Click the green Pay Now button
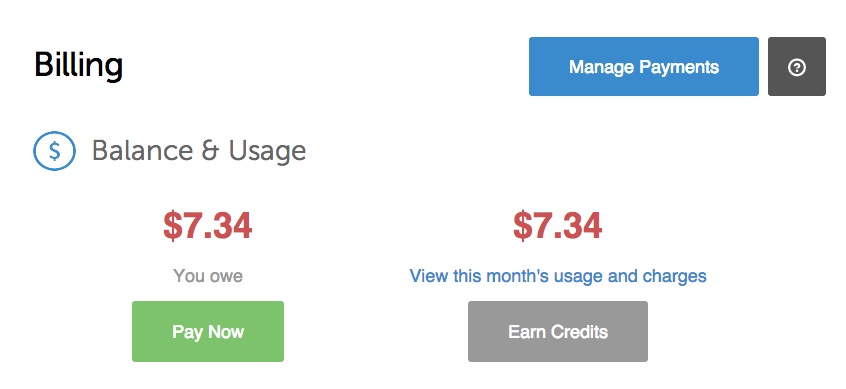Image resolution: width=846 pixels, height=389 pixels. click(x=208, y=331)
